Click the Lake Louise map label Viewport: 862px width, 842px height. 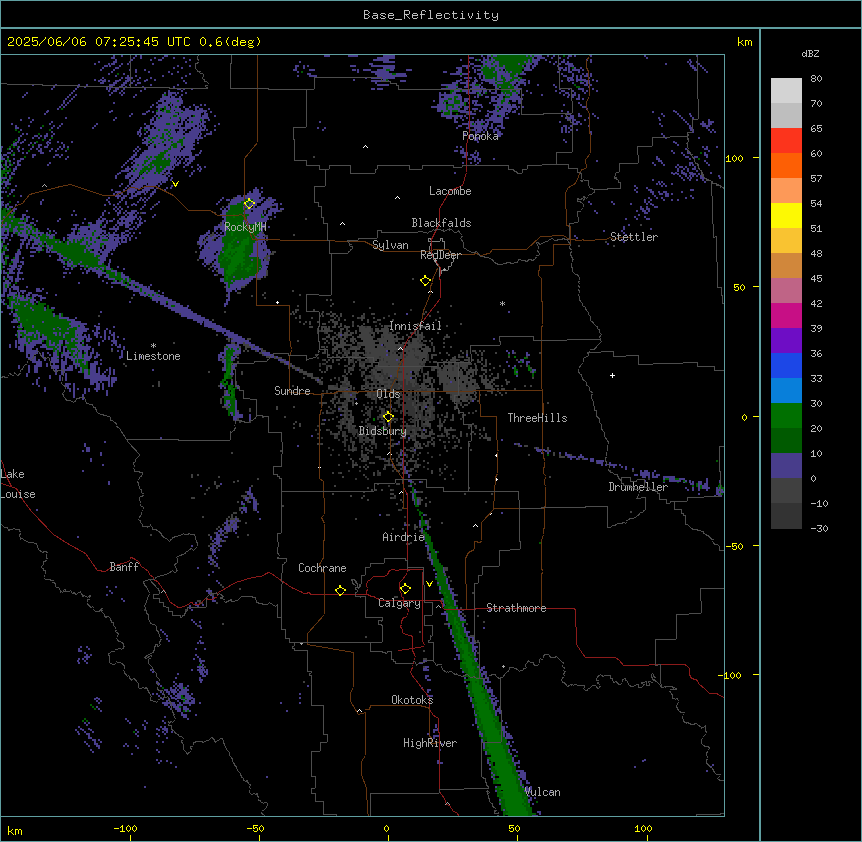[18, 484]
